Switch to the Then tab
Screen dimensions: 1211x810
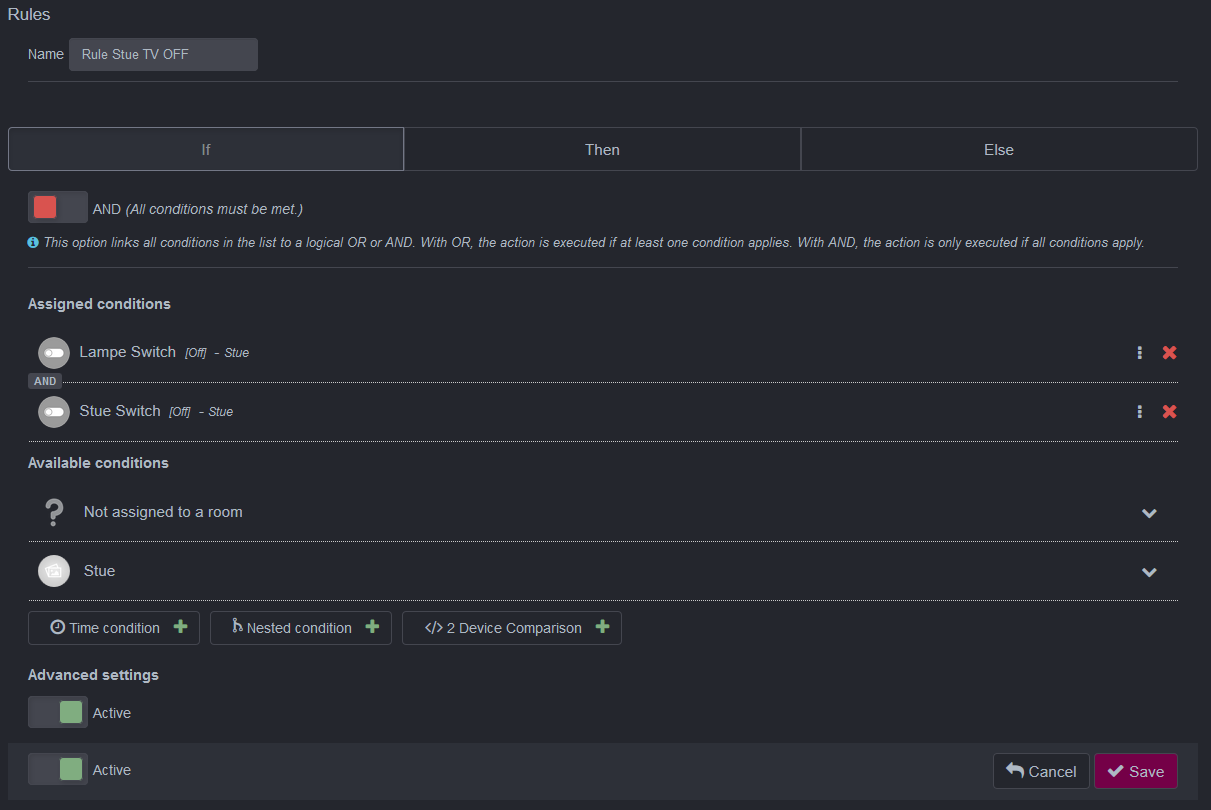[602, 150]
